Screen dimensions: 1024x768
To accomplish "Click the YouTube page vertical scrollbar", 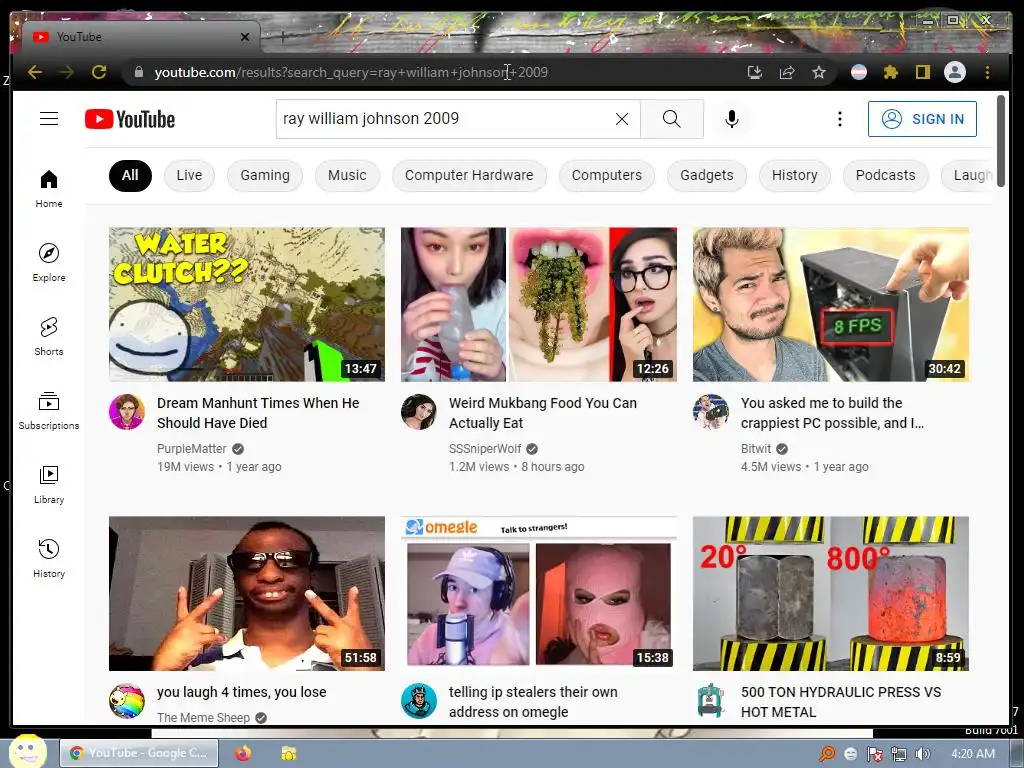I will 1000,140.
